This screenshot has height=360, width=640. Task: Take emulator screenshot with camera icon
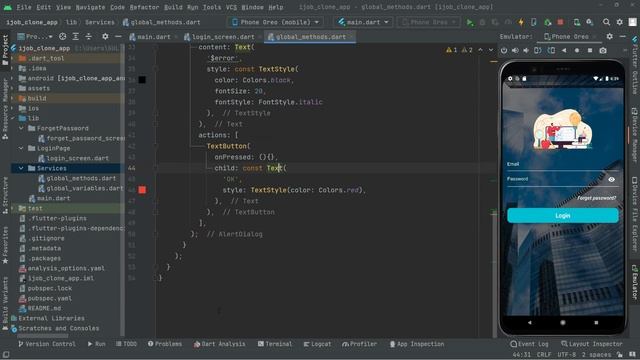[603, 51]
